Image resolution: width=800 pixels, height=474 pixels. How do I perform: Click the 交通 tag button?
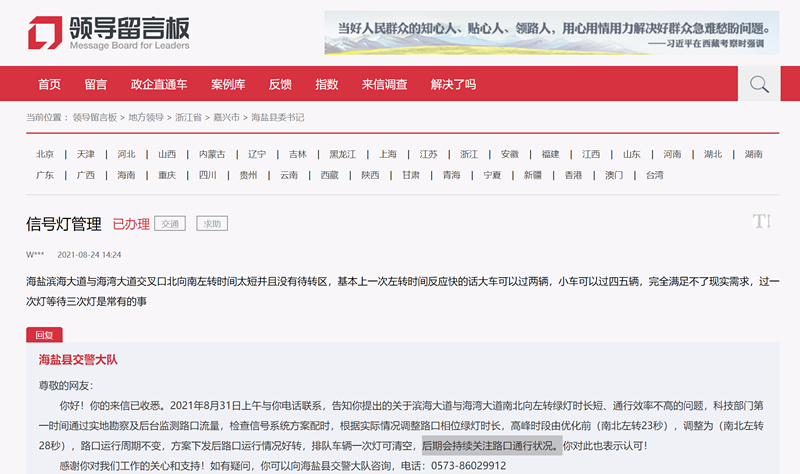(171, 224)
